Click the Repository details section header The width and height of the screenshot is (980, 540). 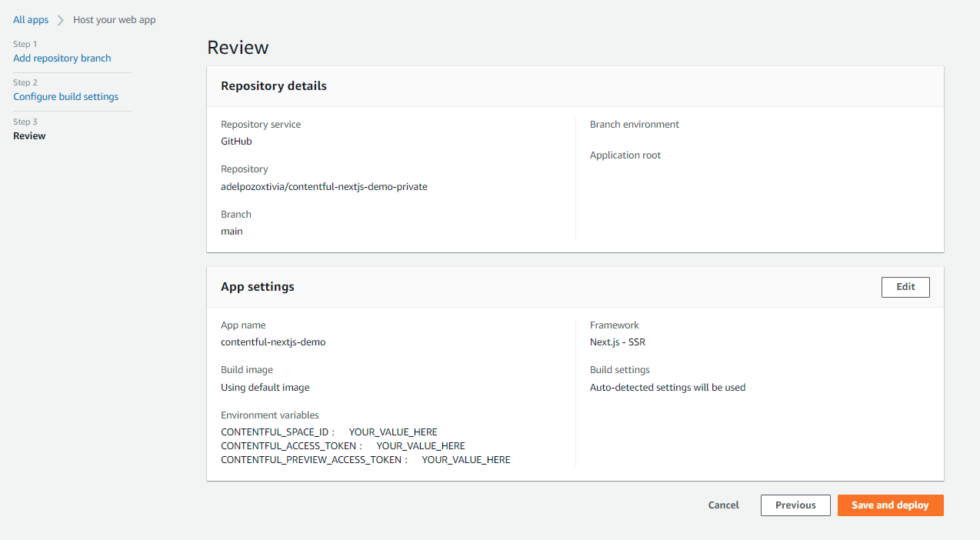(274, 86)
